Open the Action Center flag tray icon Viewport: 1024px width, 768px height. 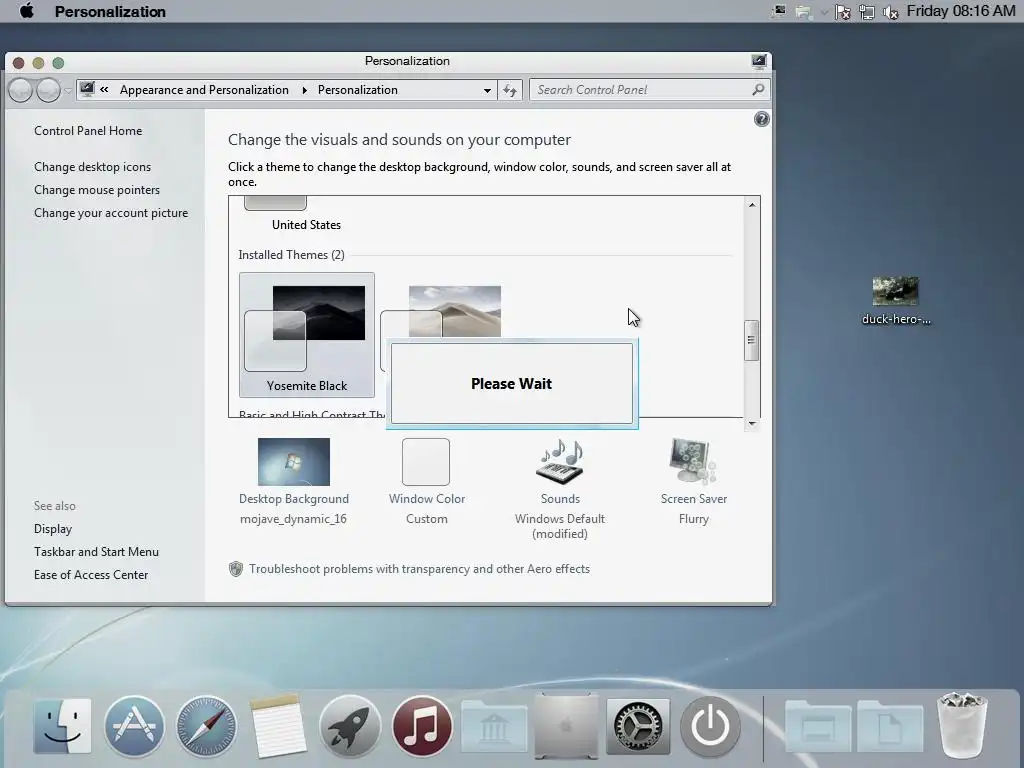[842, 12]
